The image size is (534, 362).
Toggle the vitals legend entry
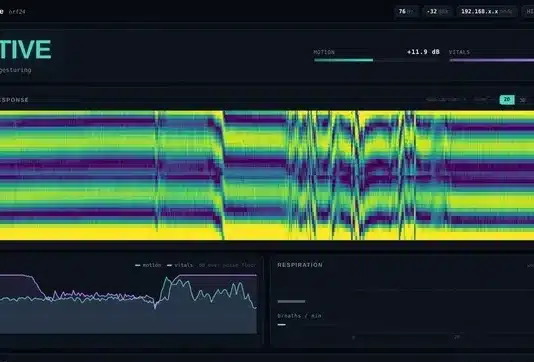coord(180,265)
